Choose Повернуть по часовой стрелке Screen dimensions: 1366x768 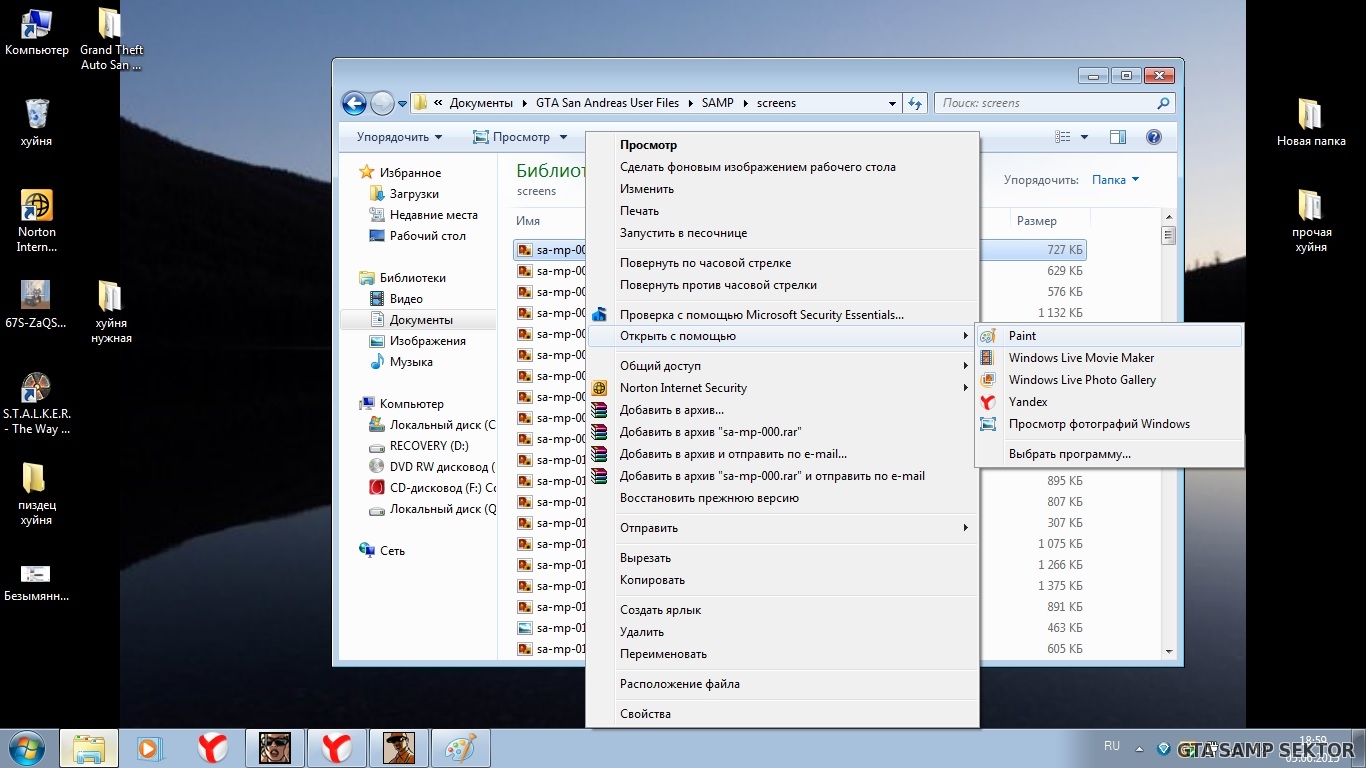coord(781,263)
